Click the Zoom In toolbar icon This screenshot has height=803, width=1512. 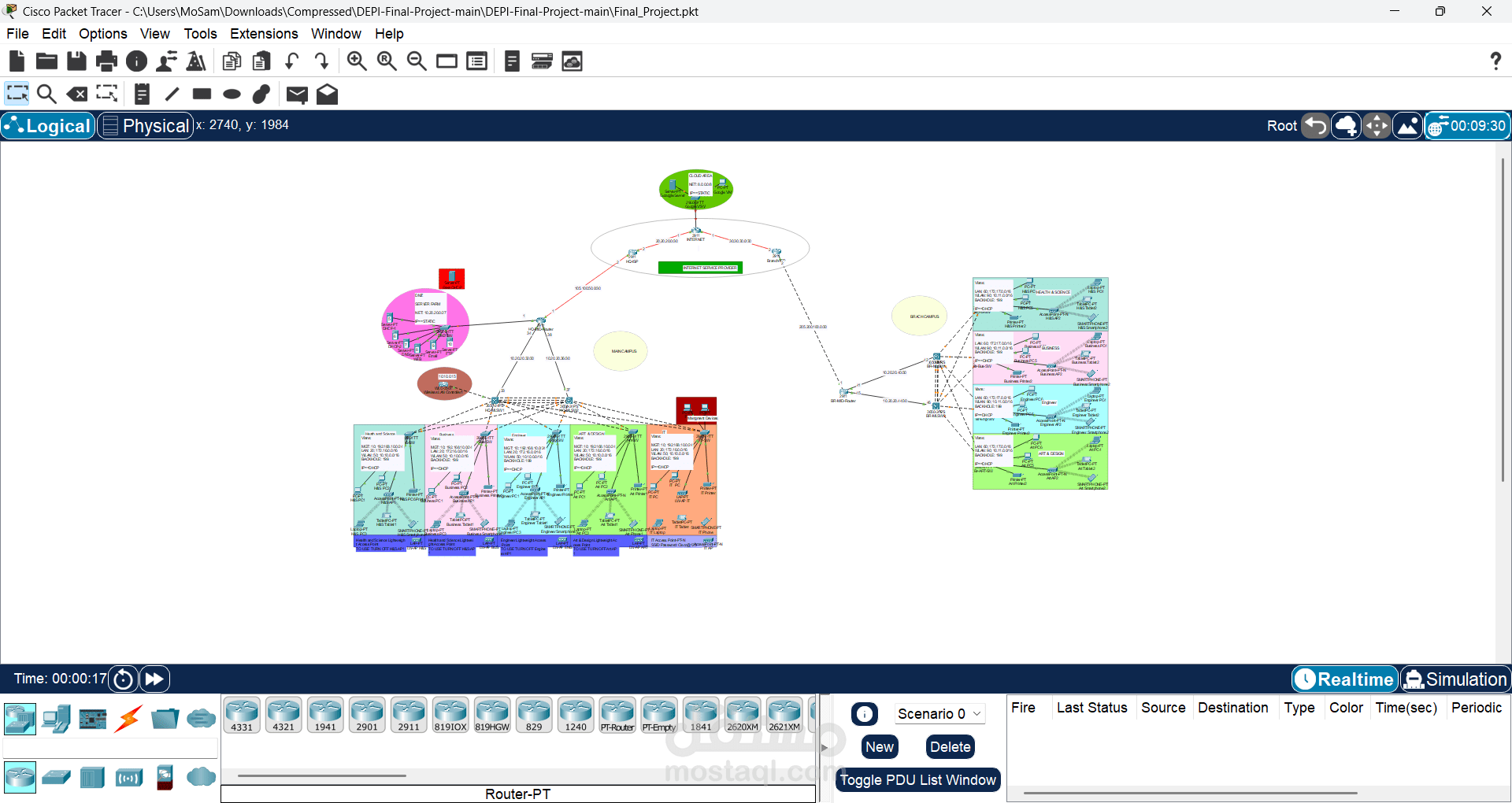[x=357, y=61]
